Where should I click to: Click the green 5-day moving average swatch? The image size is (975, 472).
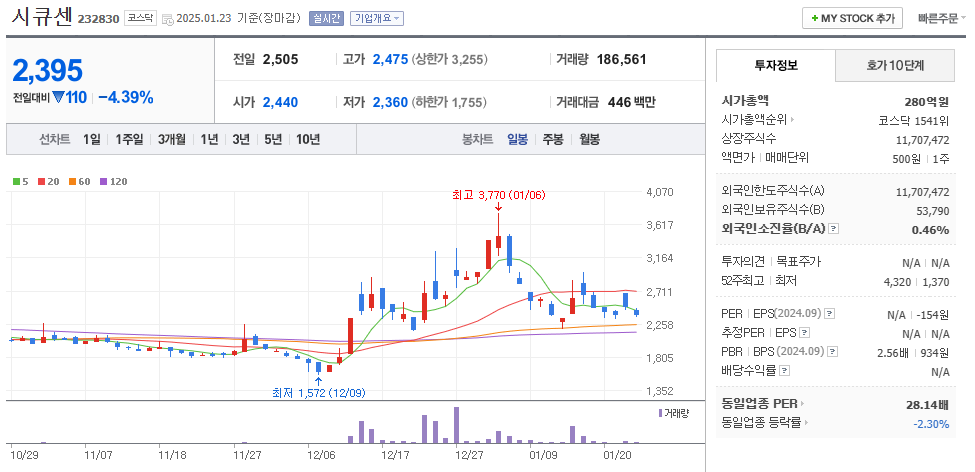pos(16,182)
